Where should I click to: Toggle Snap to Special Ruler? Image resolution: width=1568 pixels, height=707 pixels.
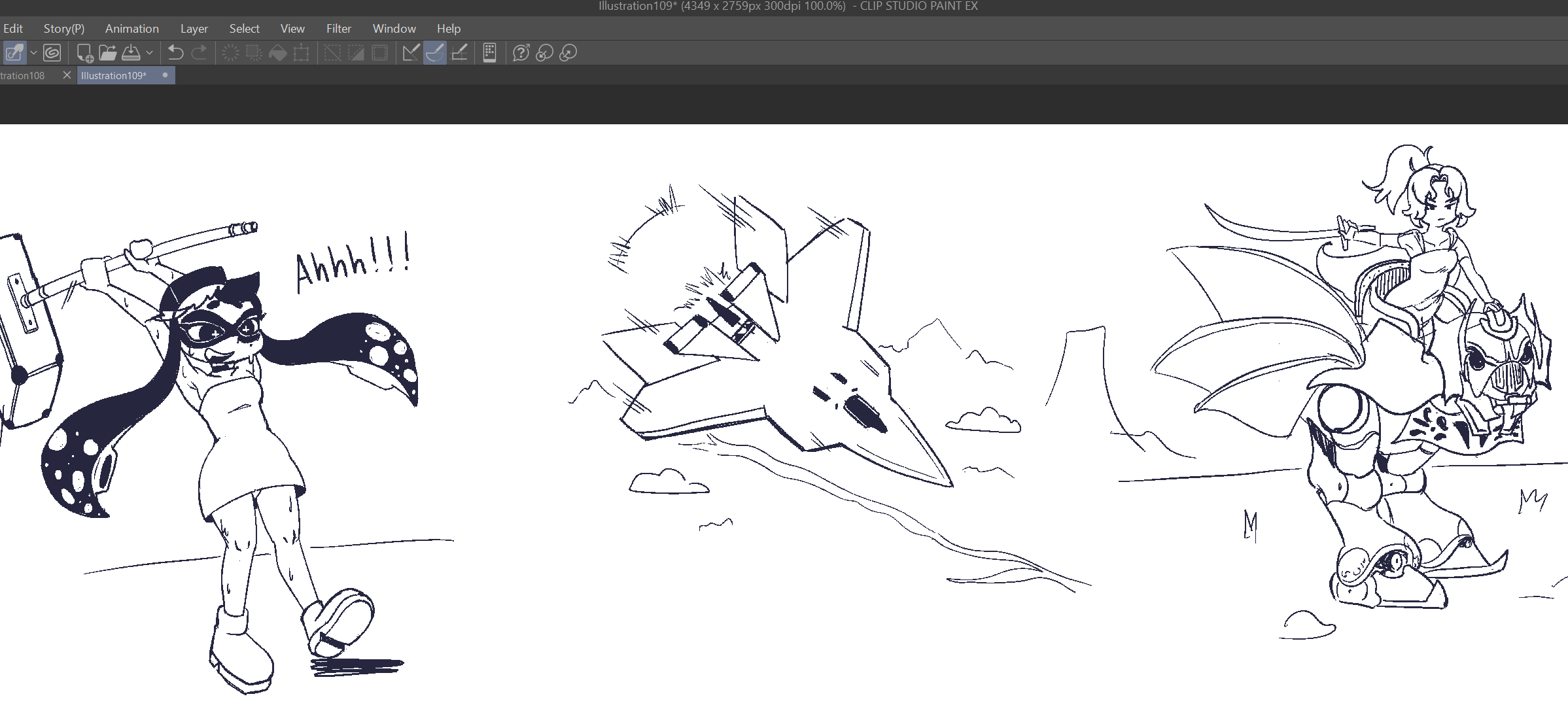click(435, 53)
